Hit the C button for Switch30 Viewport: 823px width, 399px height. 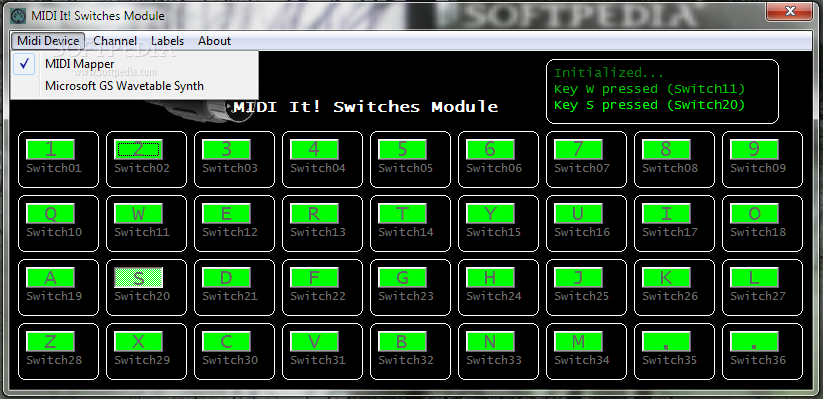coord(226,342)
